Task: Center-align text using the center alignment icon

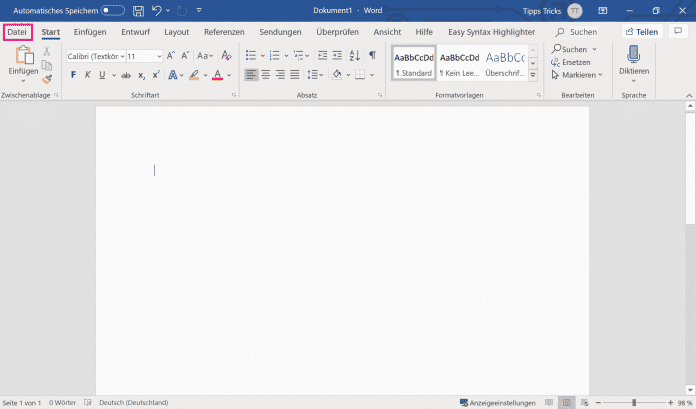Action: point(265,75)
